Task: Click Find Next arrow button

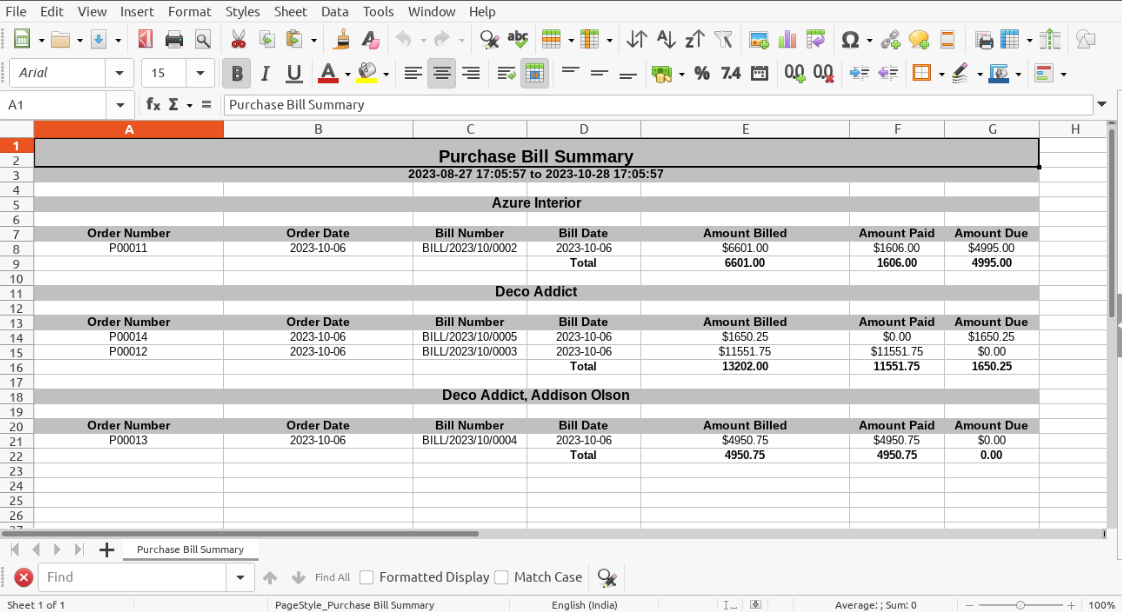Action: pos(298,577)
